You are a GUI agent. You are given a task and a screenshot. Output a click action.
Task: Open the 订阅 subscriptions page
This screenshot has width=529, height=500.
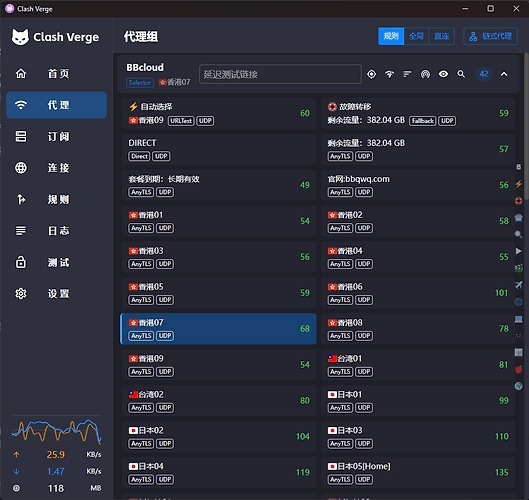[x=56, y=136]
